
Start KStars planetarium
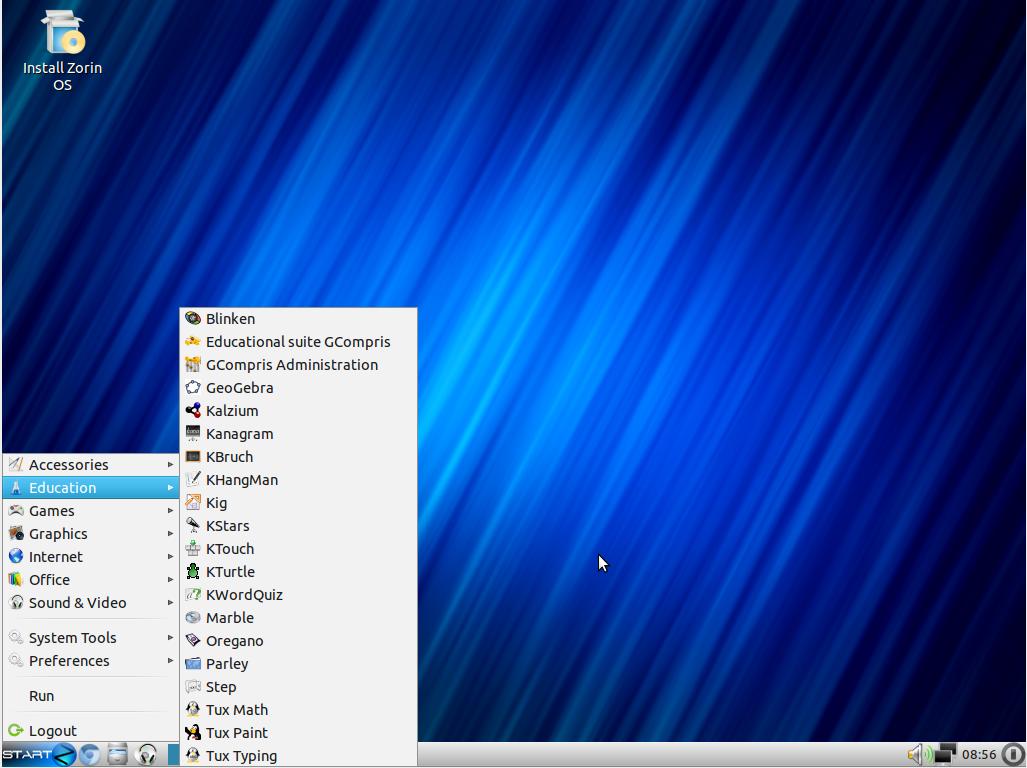tap(227, 526)
